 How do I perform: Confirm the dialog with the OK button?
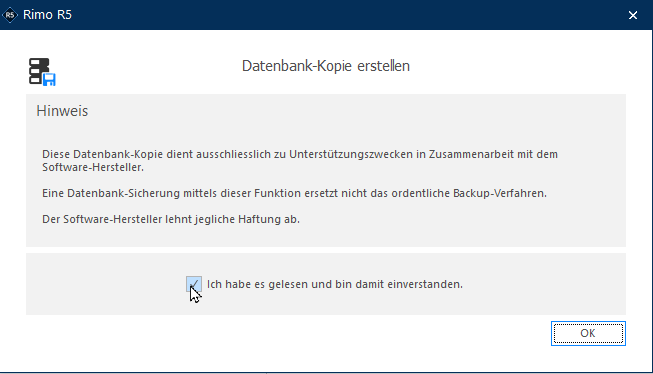click(588, 333)
